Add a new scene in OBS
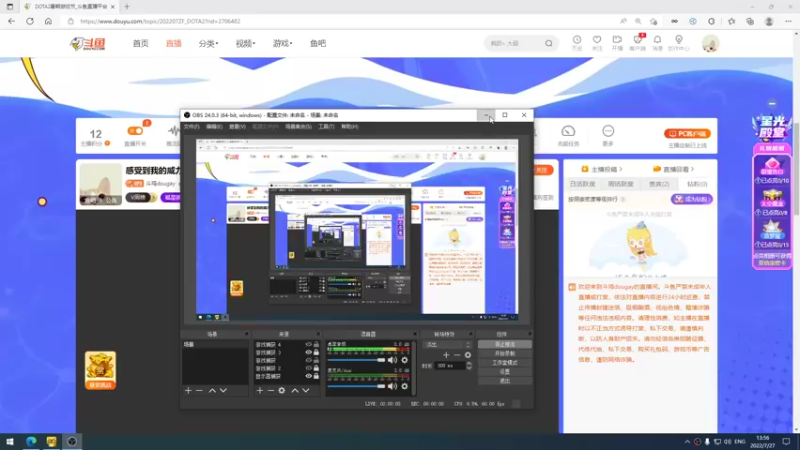 point(188,390)
